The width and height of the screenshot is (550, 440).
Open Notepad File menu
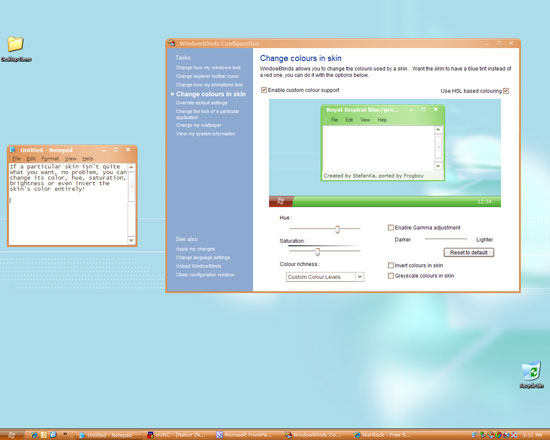point(16,159)
